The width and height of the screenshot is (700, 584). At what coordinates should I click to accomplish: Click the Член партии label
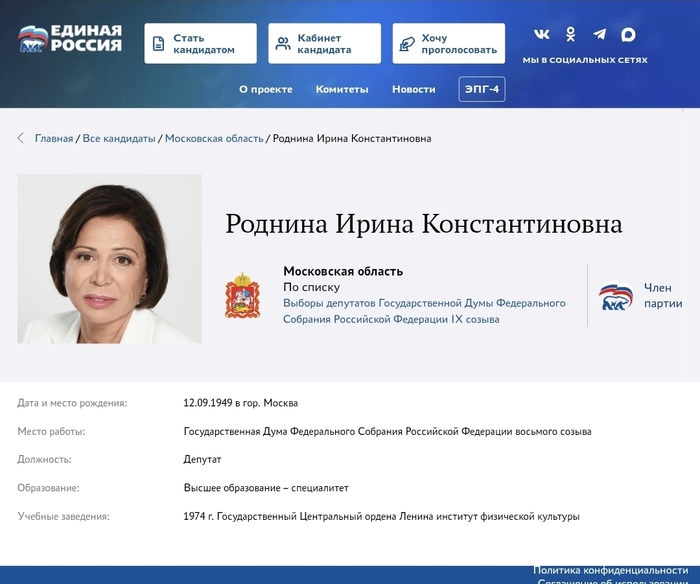click(663, 296)
